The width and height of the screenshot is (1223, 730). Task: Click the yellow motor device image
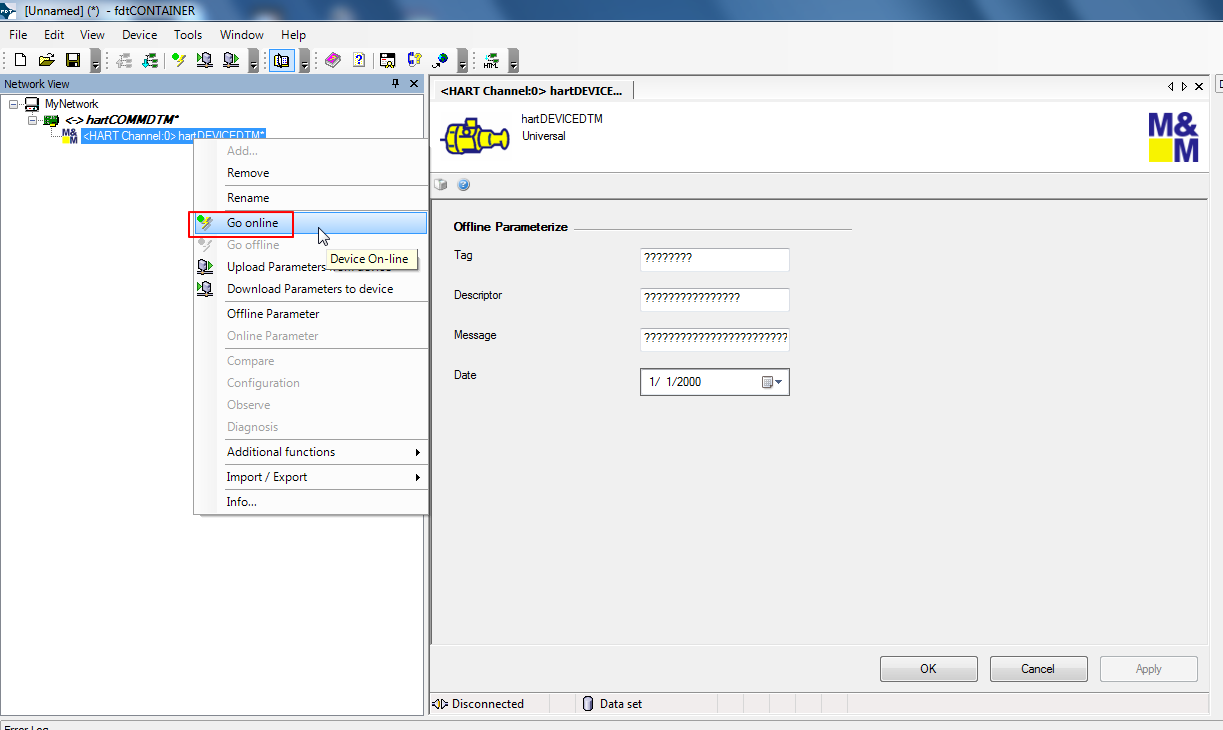pyautogui.click(x=476, y=136)
